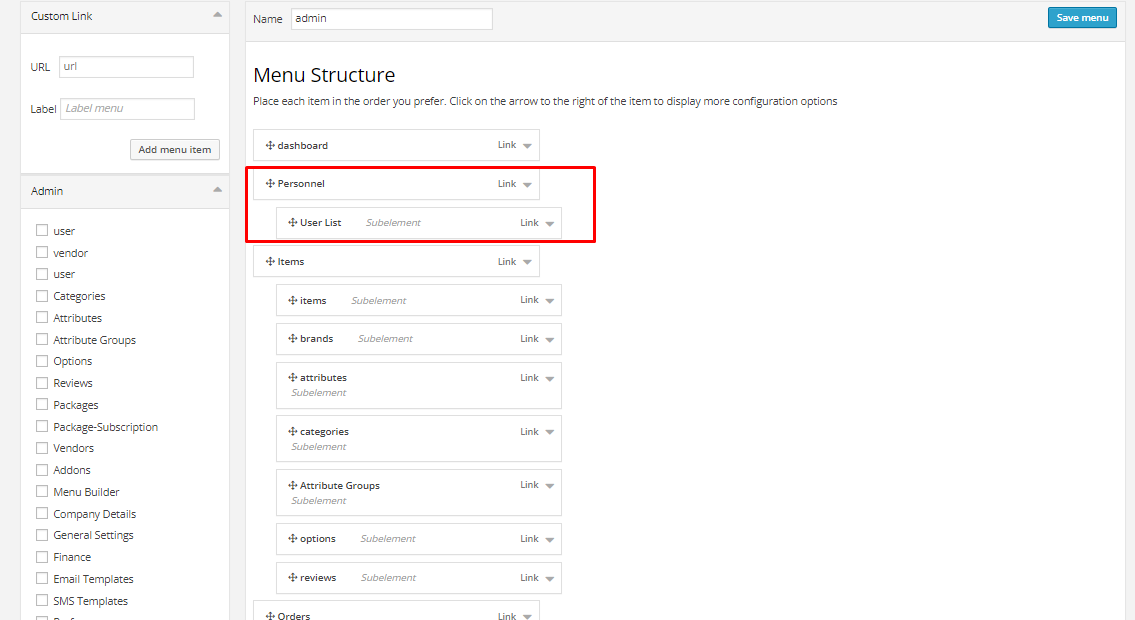Expand options for the attributes subelement
Image resolution: width=1135 pixels, height=620 pixels.
(x=549, y=378)
